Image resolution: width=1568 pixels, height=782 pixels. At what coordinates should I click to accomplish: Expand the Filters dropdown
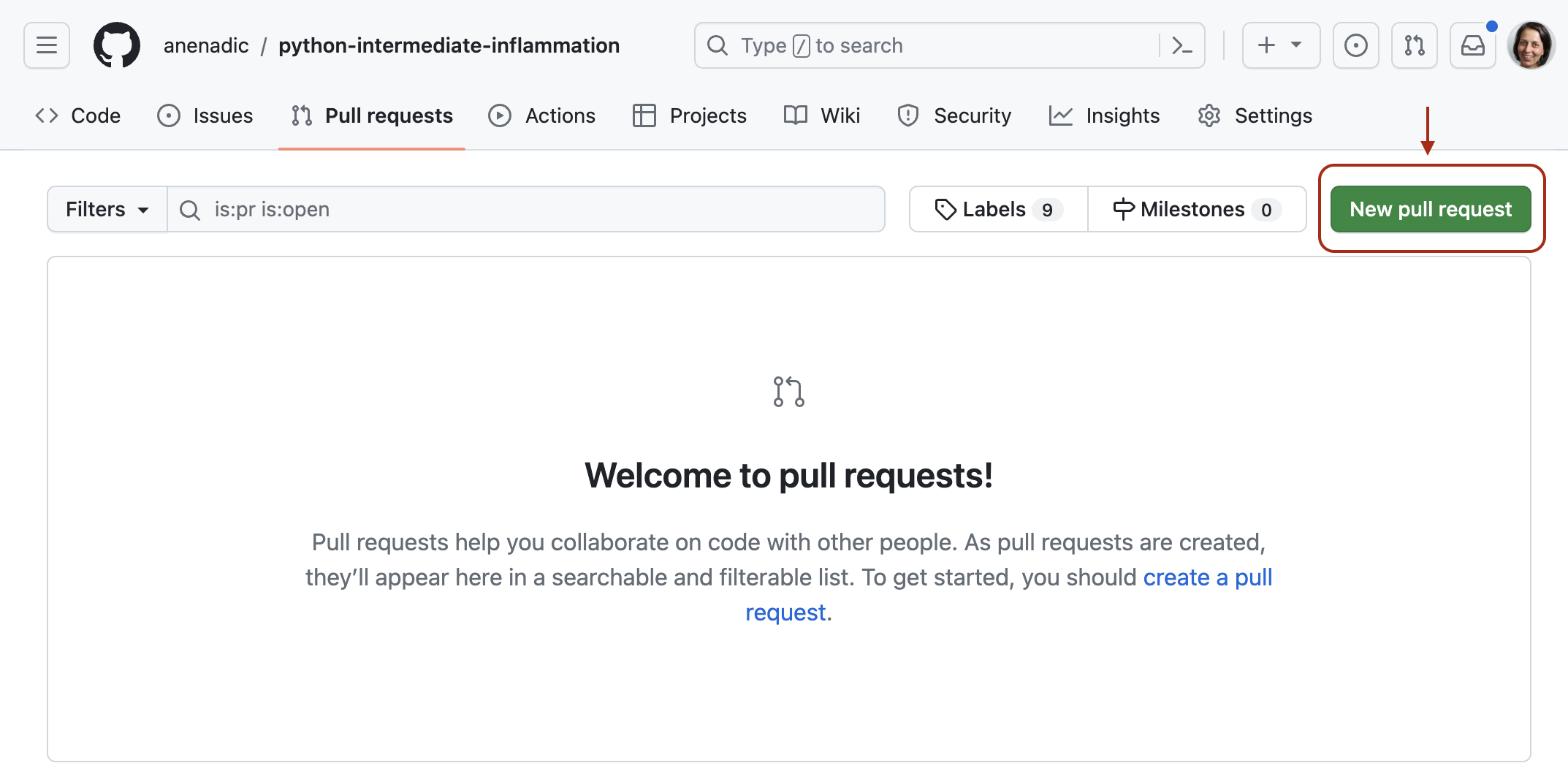coord(107,209)
